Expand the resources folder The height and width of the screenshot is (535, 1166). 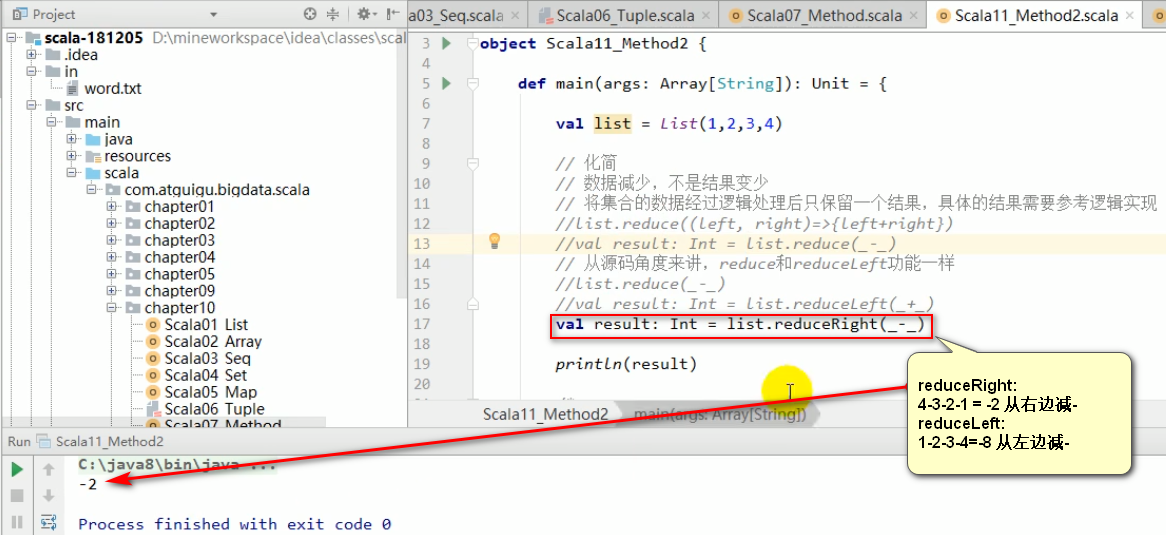point(71,156)
